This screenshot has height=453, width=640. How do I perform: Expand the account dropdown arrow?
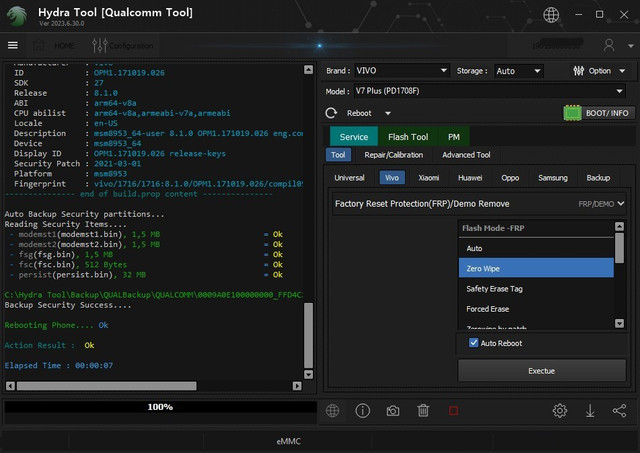pos(631,46)
